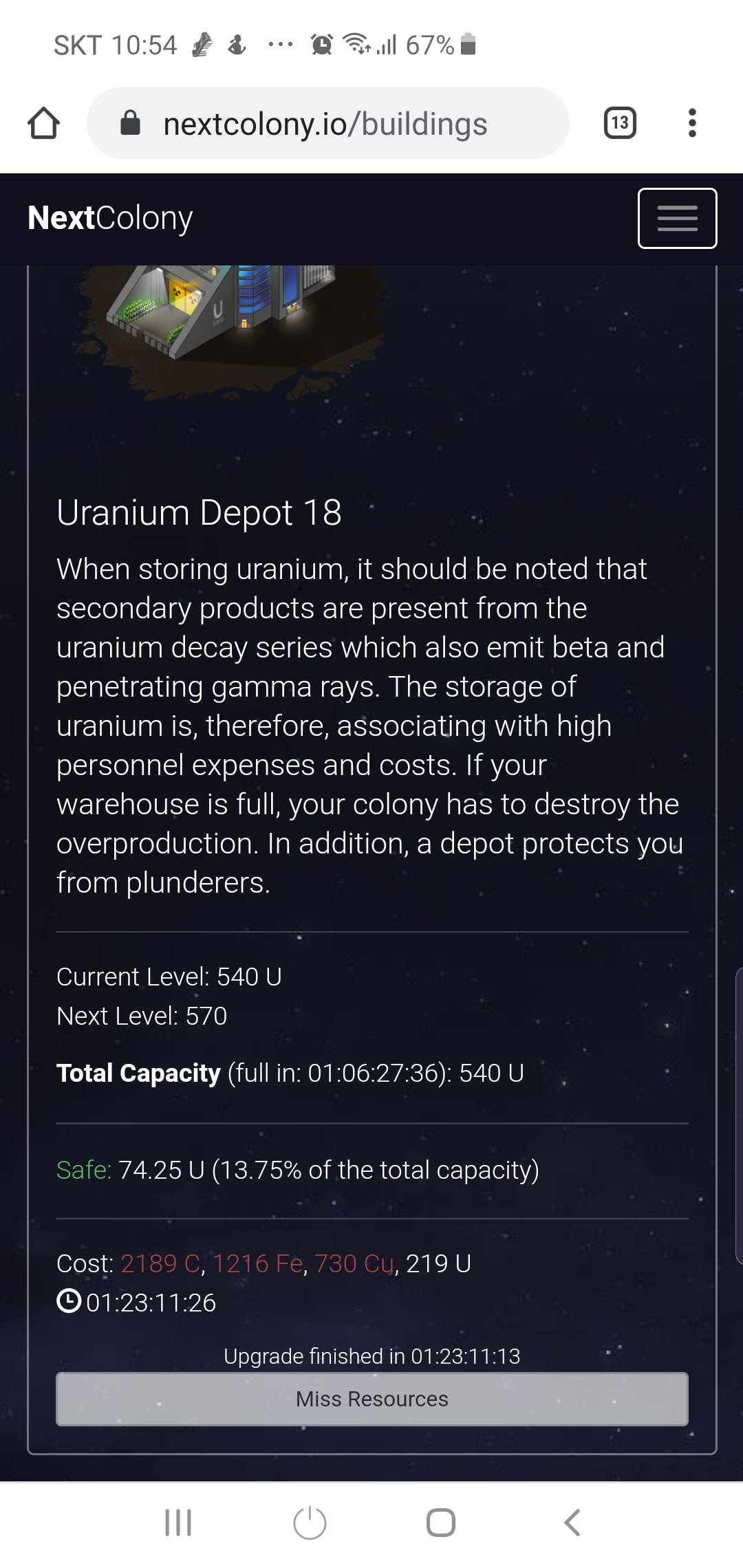Tap the power icon in navigation bar
Screen dimensions: 743x1568
(x=310, y=1523)
